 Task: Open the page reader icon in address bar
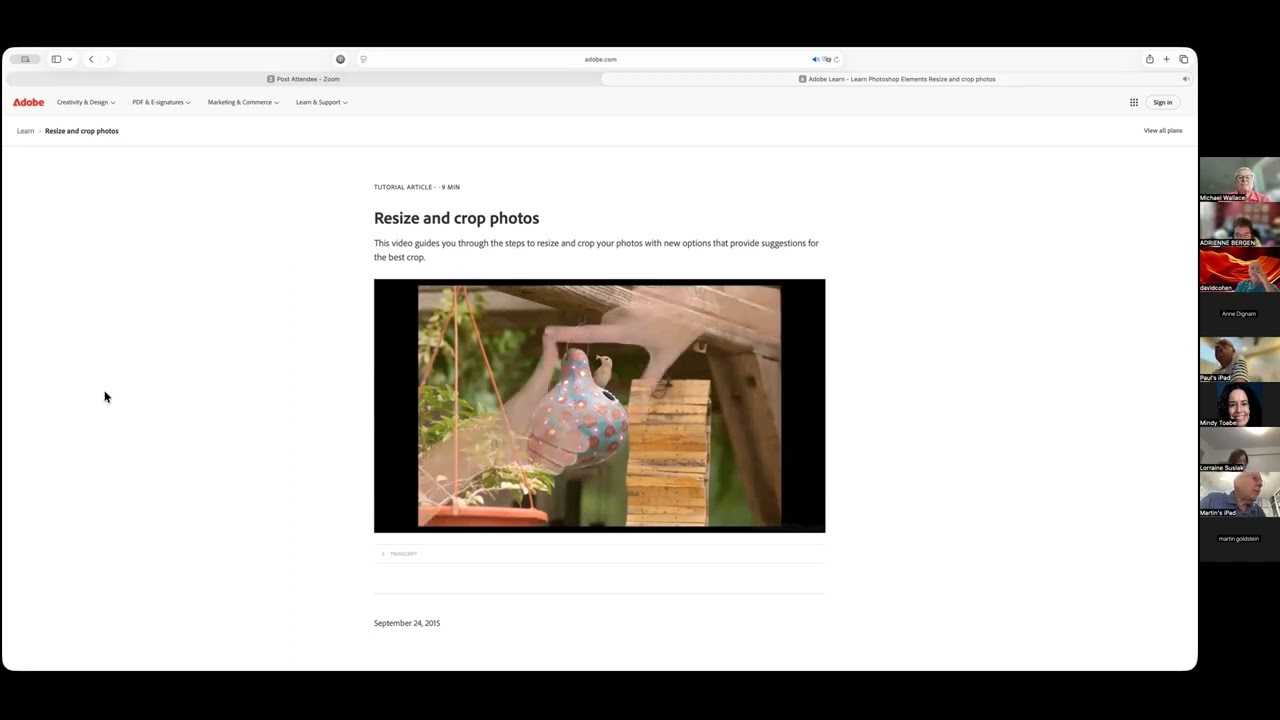[363, 59]
